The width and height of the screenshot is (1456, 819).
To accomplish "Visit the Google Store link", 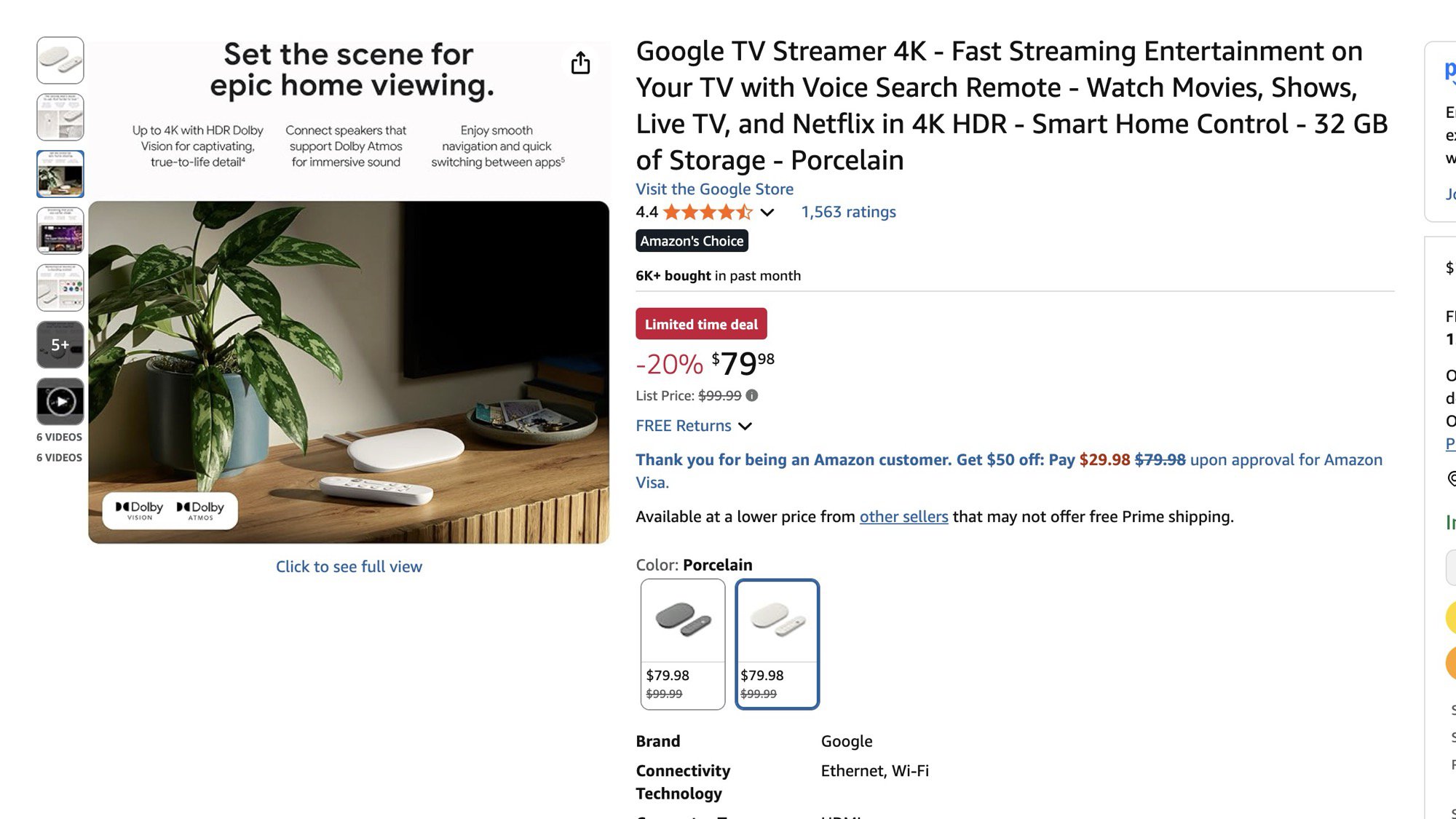I will click(x=714, y=189).
